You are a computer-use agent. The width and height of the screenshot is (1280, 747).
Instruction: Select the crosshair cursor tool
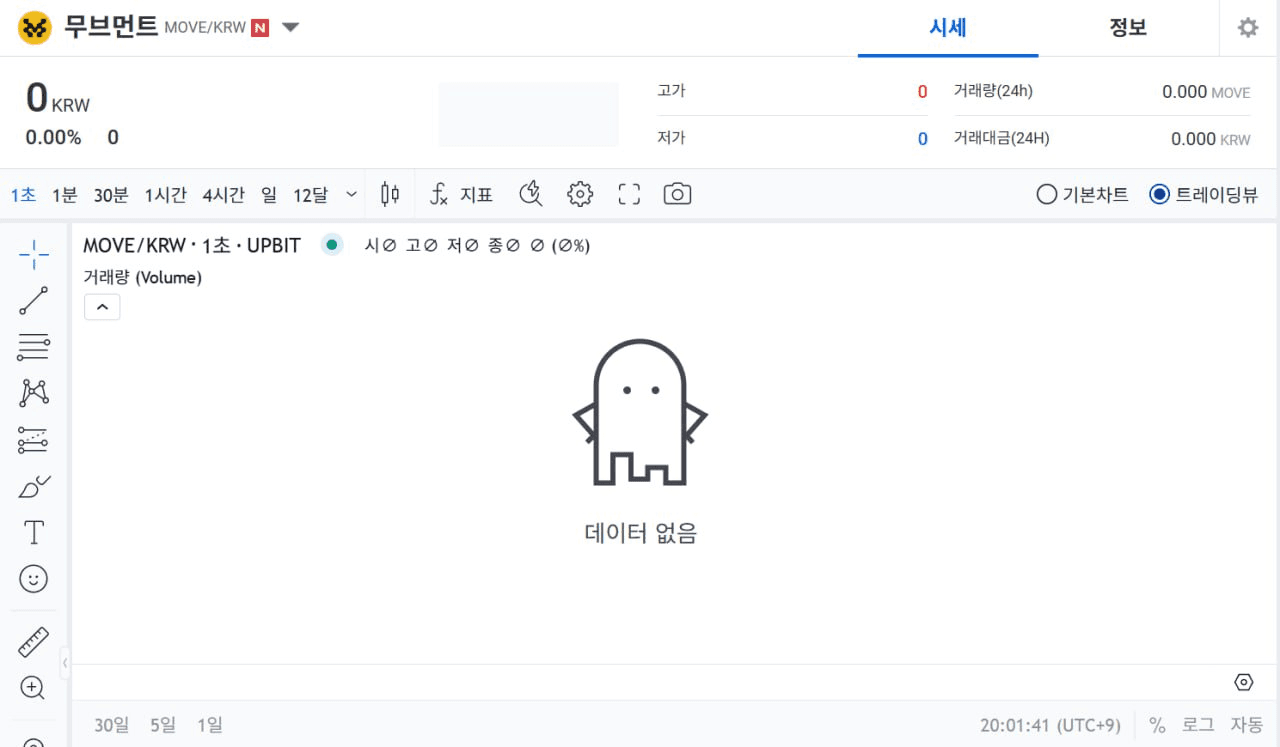coord(34,254)
